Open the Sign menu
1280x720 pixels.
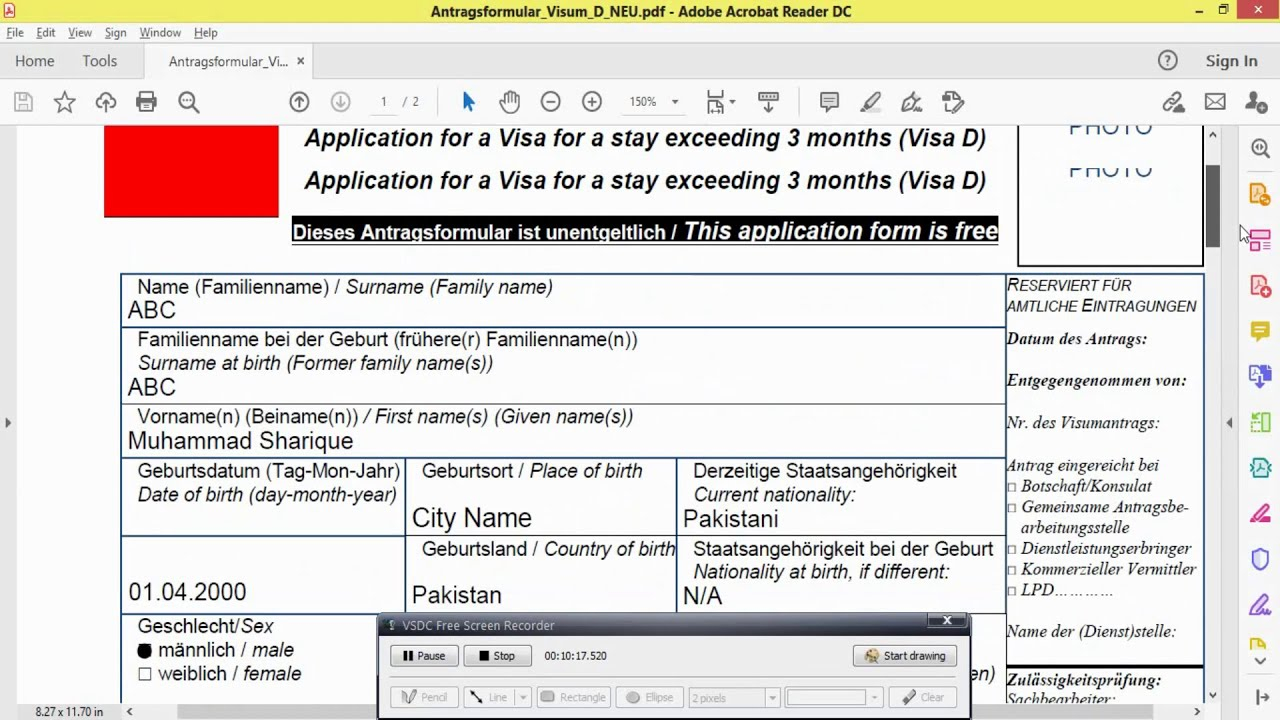coord(115,33)
